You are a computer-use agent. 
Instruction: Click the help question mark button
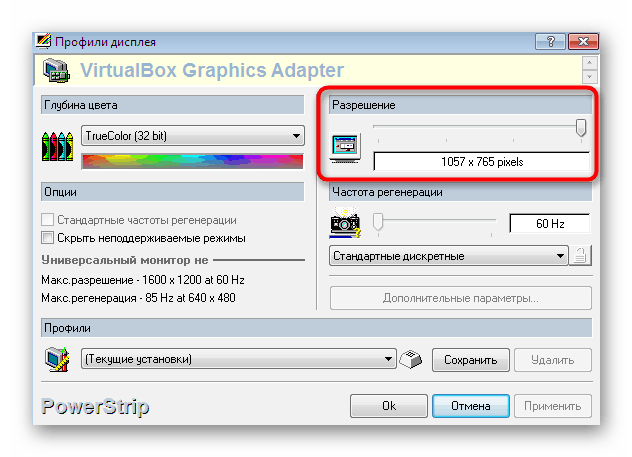coord(550,42)
